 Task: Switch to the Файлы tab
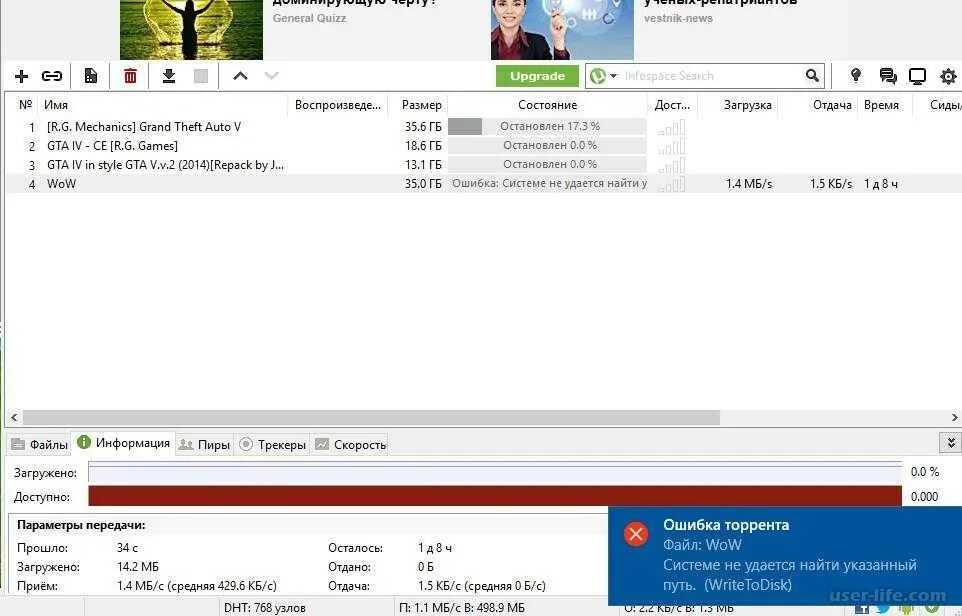[40, 445]
